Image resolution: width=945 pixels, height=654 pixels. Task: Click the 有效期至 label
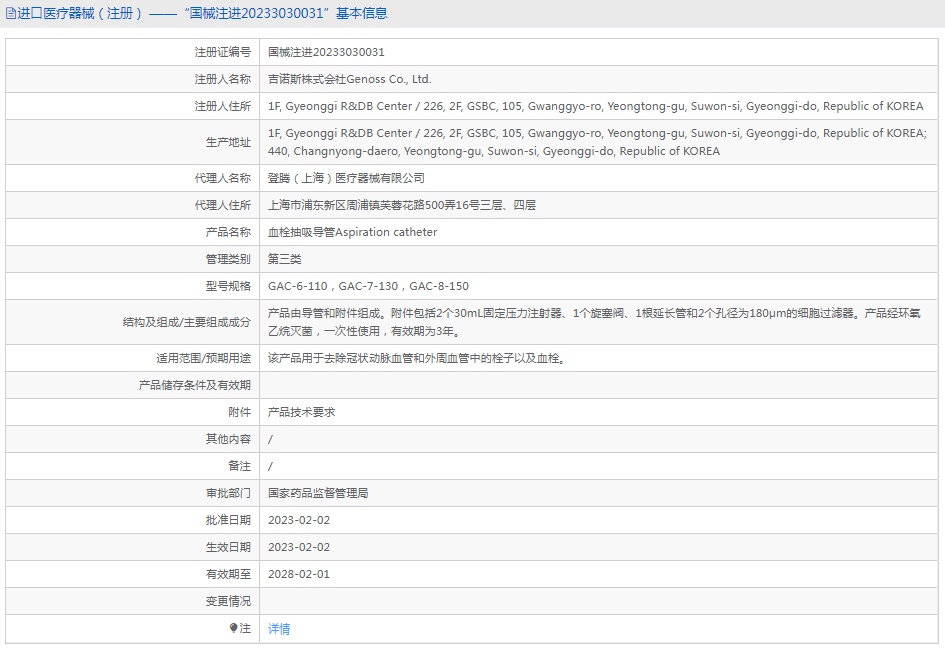228,574
